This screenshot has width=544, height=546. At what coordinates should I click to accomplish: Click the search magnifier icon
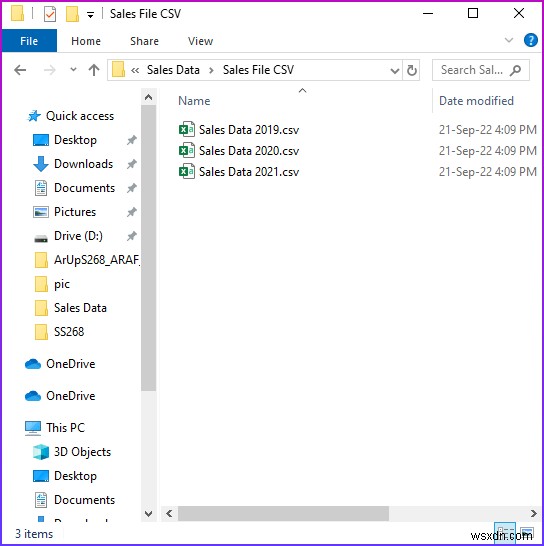click(515, 70)
